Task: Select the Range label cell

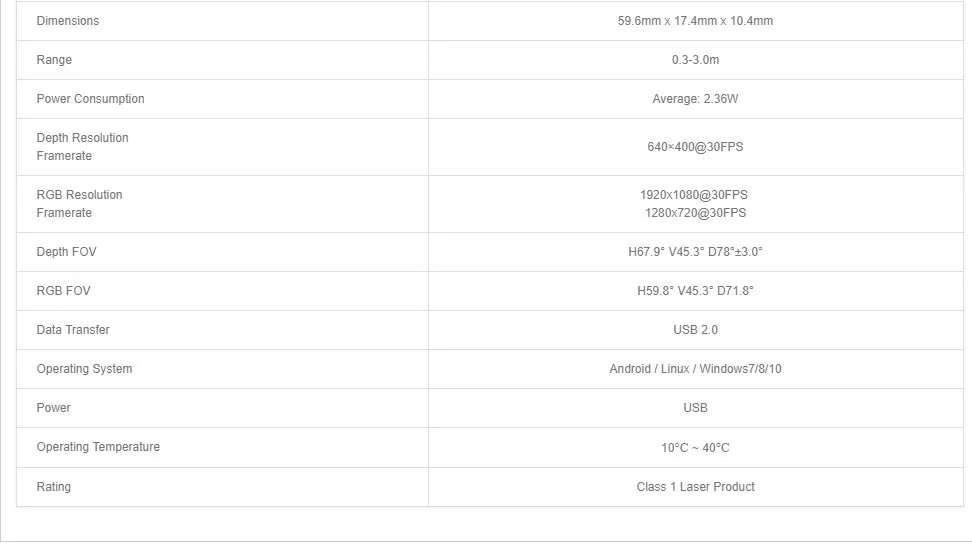Action: (54, 60)
